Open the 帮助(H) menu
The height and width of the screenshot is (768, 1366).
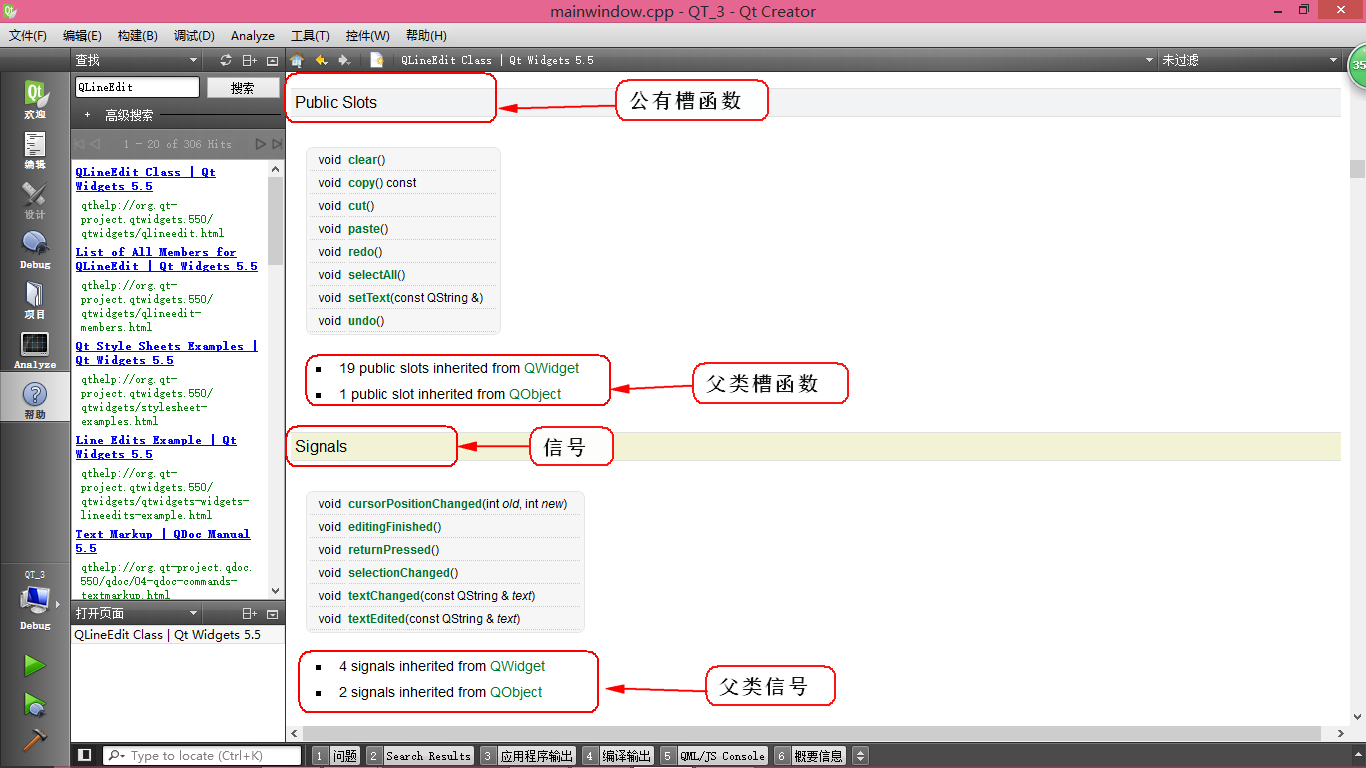coord(426,35)
